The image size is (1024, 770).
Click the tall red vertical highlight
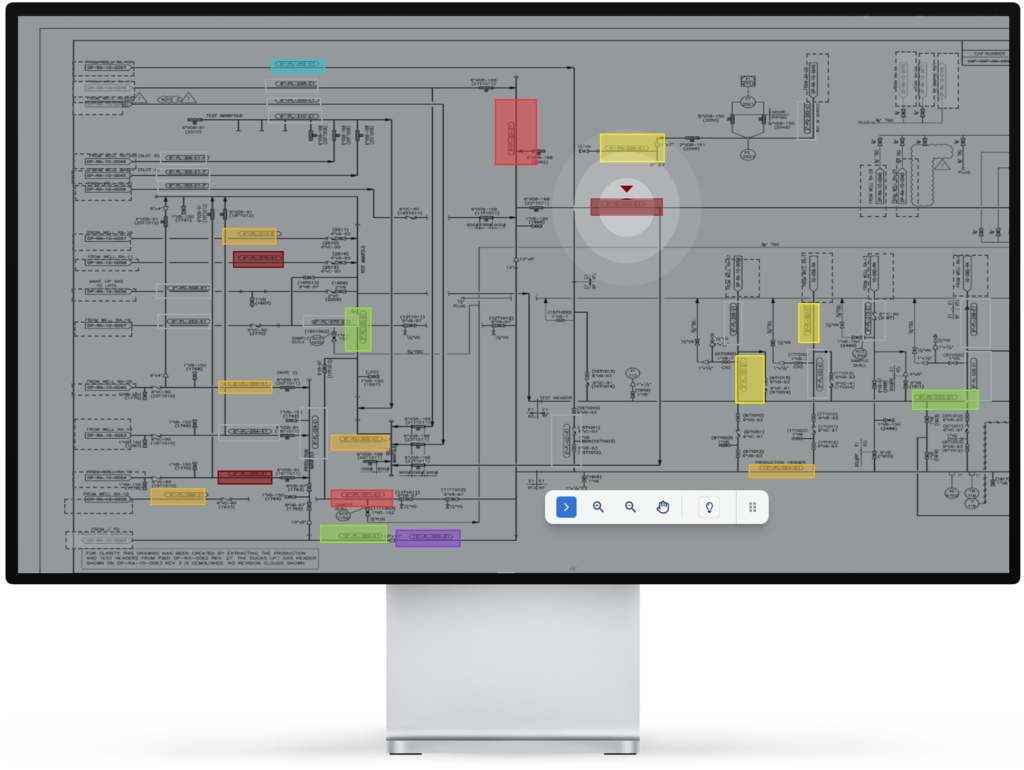[516, 131]
